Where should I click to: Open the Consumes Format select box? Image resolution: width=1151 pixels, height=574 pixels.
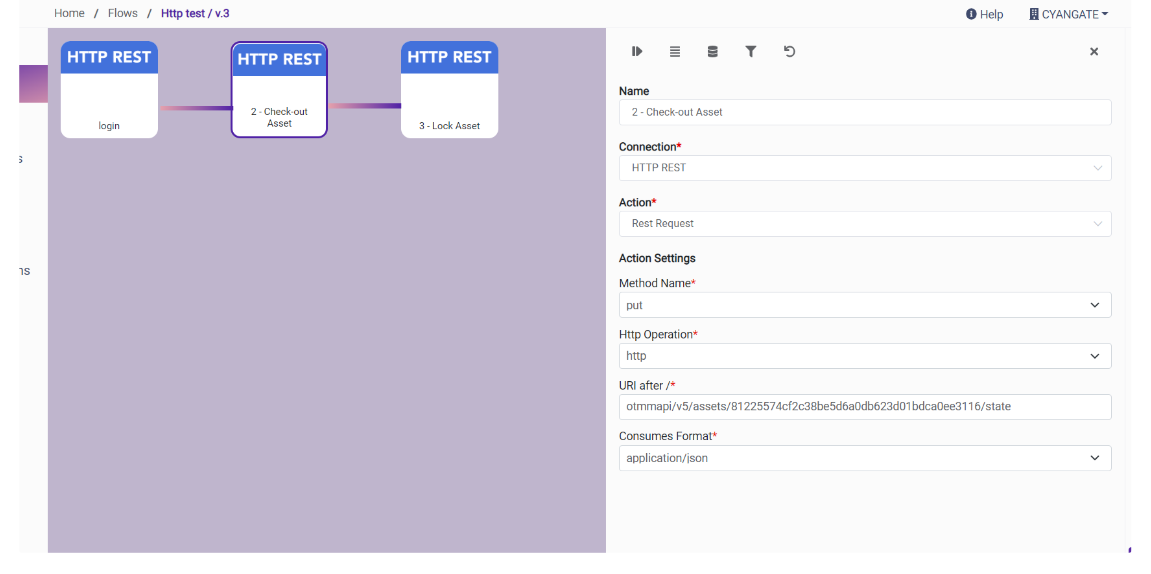(864, 458)
